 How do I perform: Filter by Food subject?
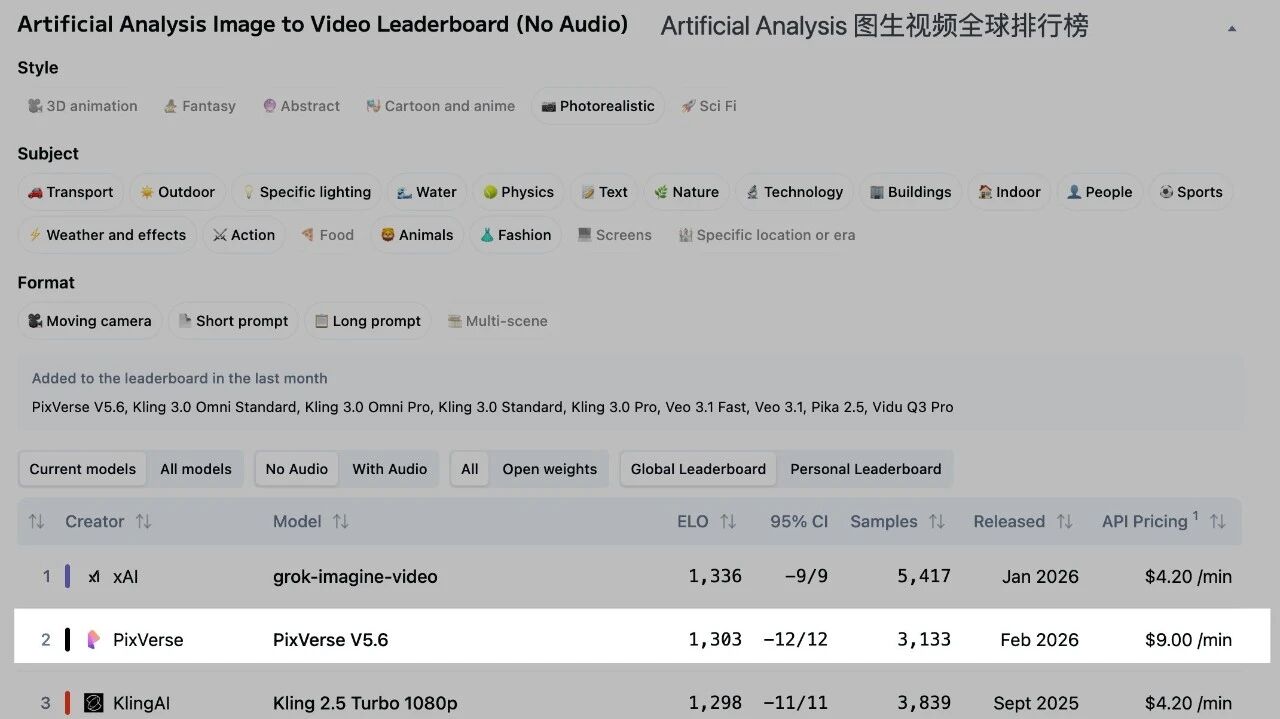[x=327, y=235]
